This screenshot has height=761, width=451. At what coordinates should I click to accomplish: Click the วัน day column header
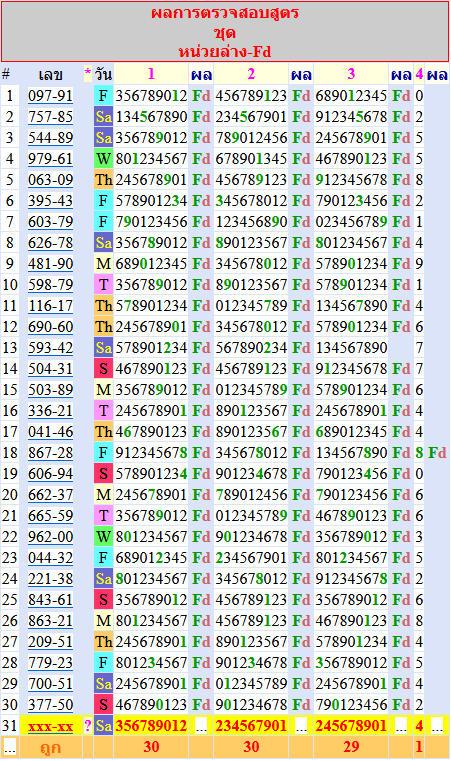coord(103,74)
